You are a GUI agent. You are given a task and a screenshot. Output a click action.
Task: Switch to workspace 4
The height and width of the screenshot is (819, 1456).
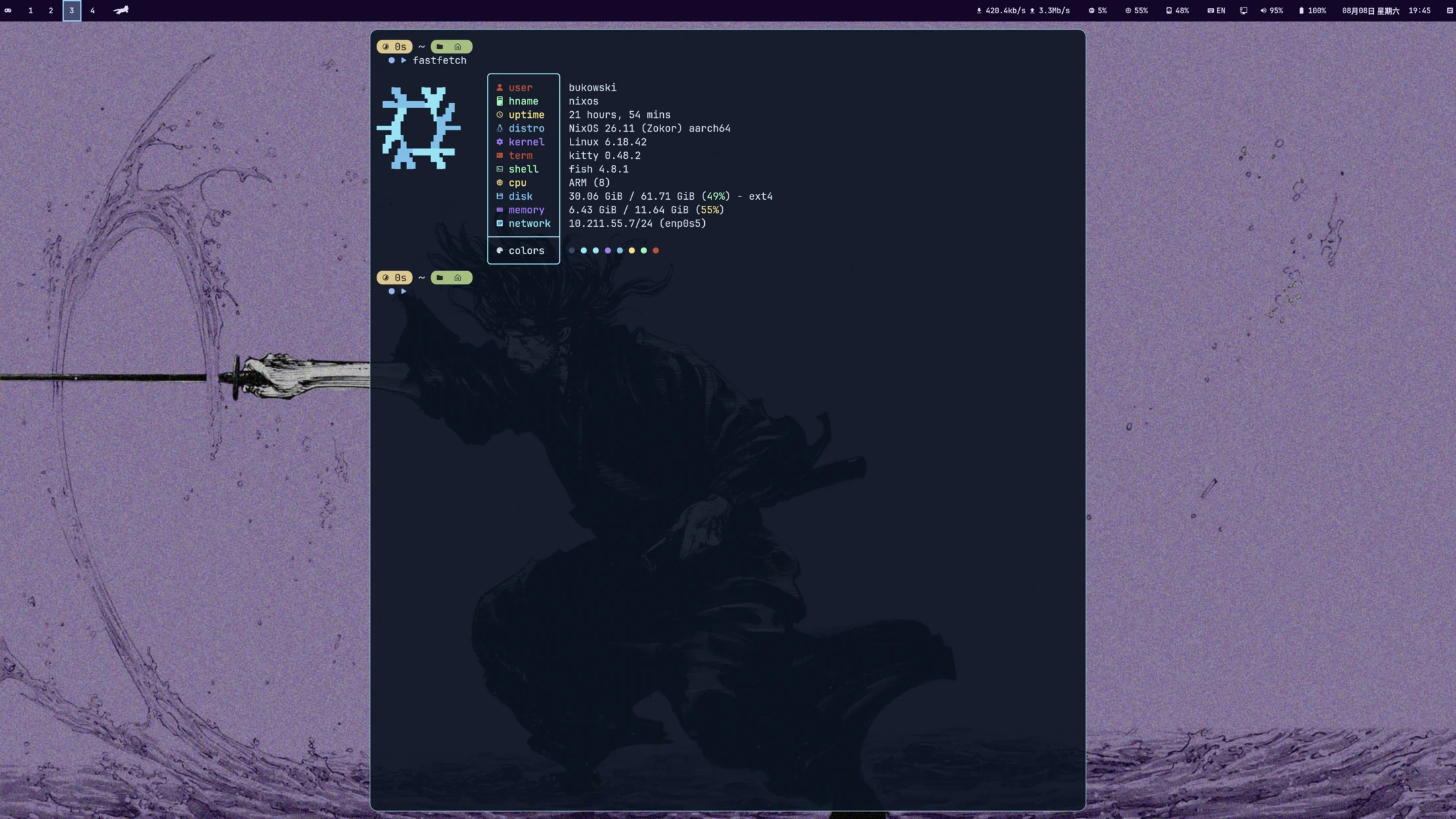pyautogui.click(x=93, y=11)
